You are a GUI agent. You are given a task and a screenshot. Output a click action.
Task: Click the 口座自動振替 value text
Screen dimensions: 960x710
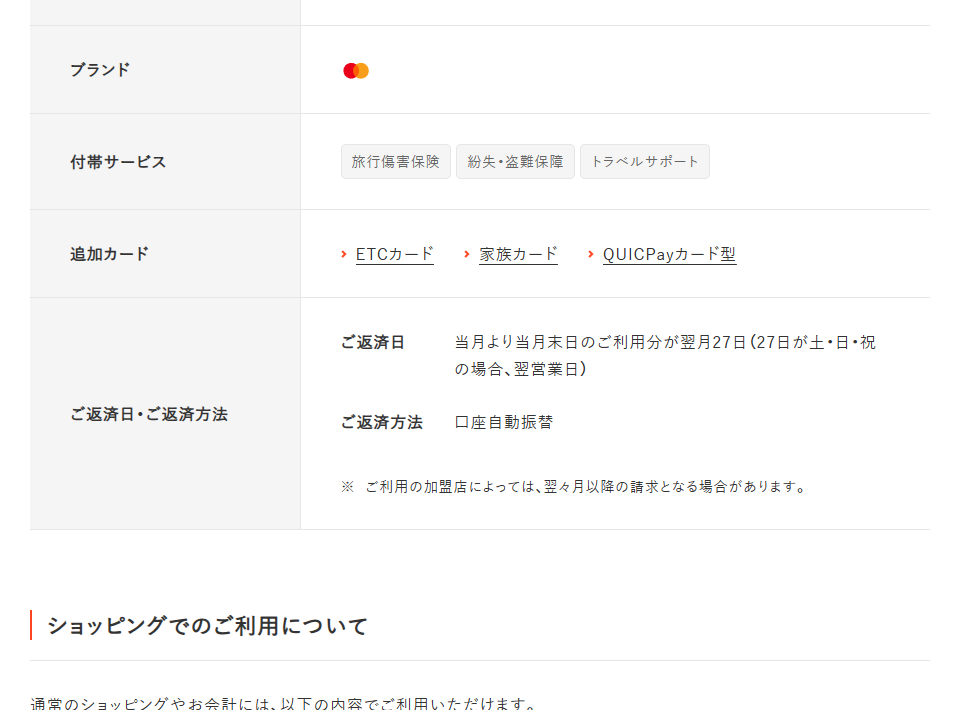point(504,422)
